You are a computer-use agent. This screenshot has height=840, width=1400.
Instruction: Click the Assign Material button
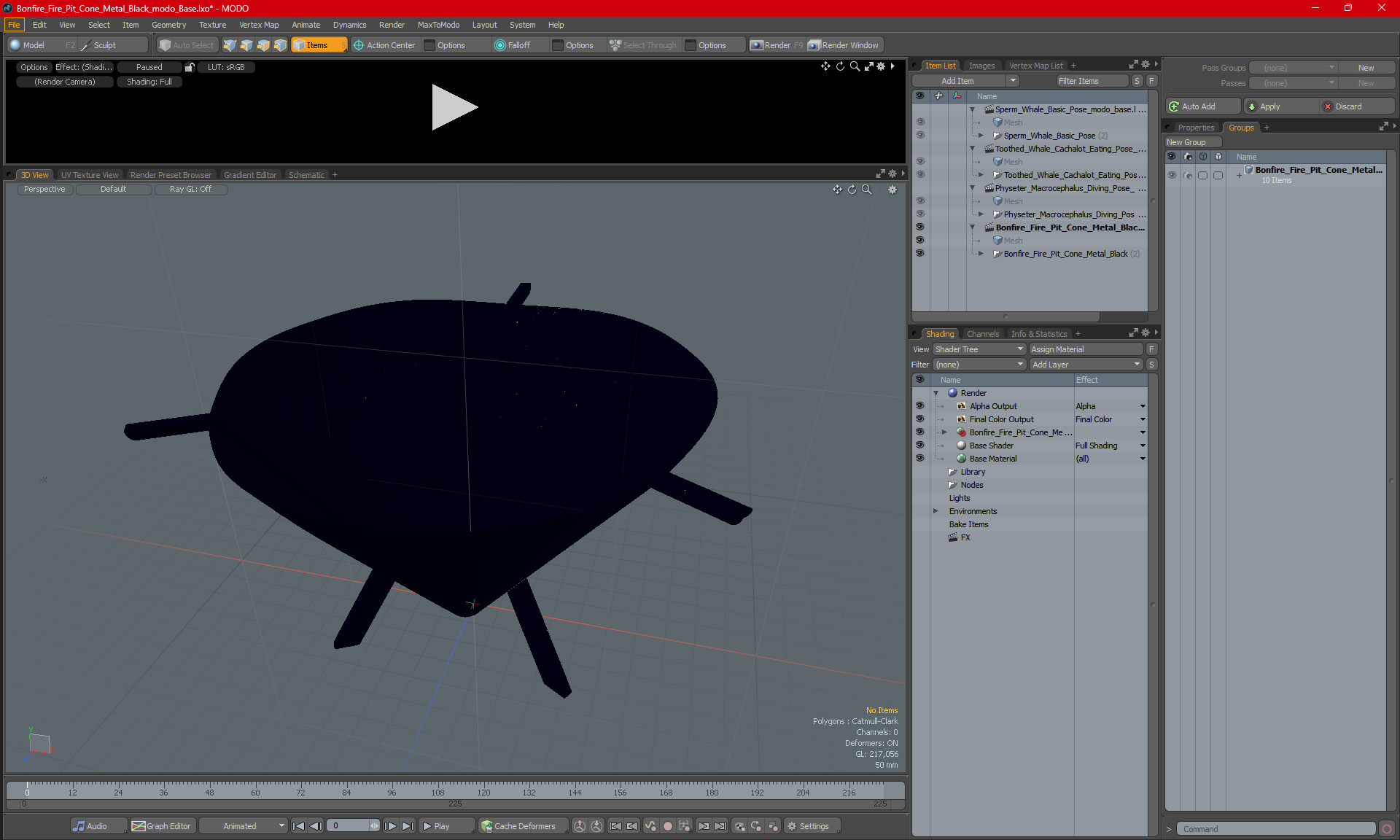(x=1086, y=349)
